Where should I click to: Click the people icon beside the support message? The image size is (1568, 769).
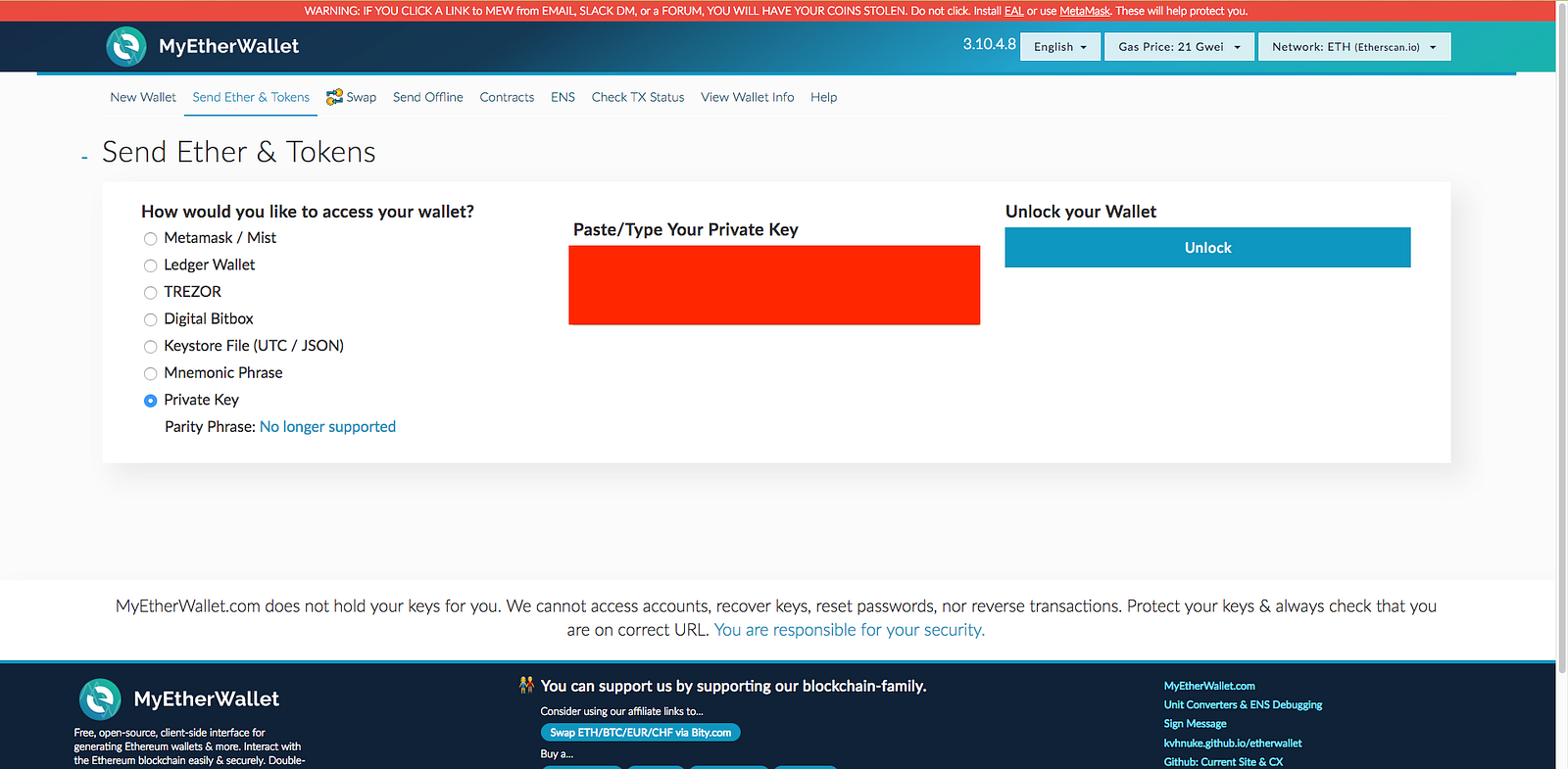click(527, 685)
